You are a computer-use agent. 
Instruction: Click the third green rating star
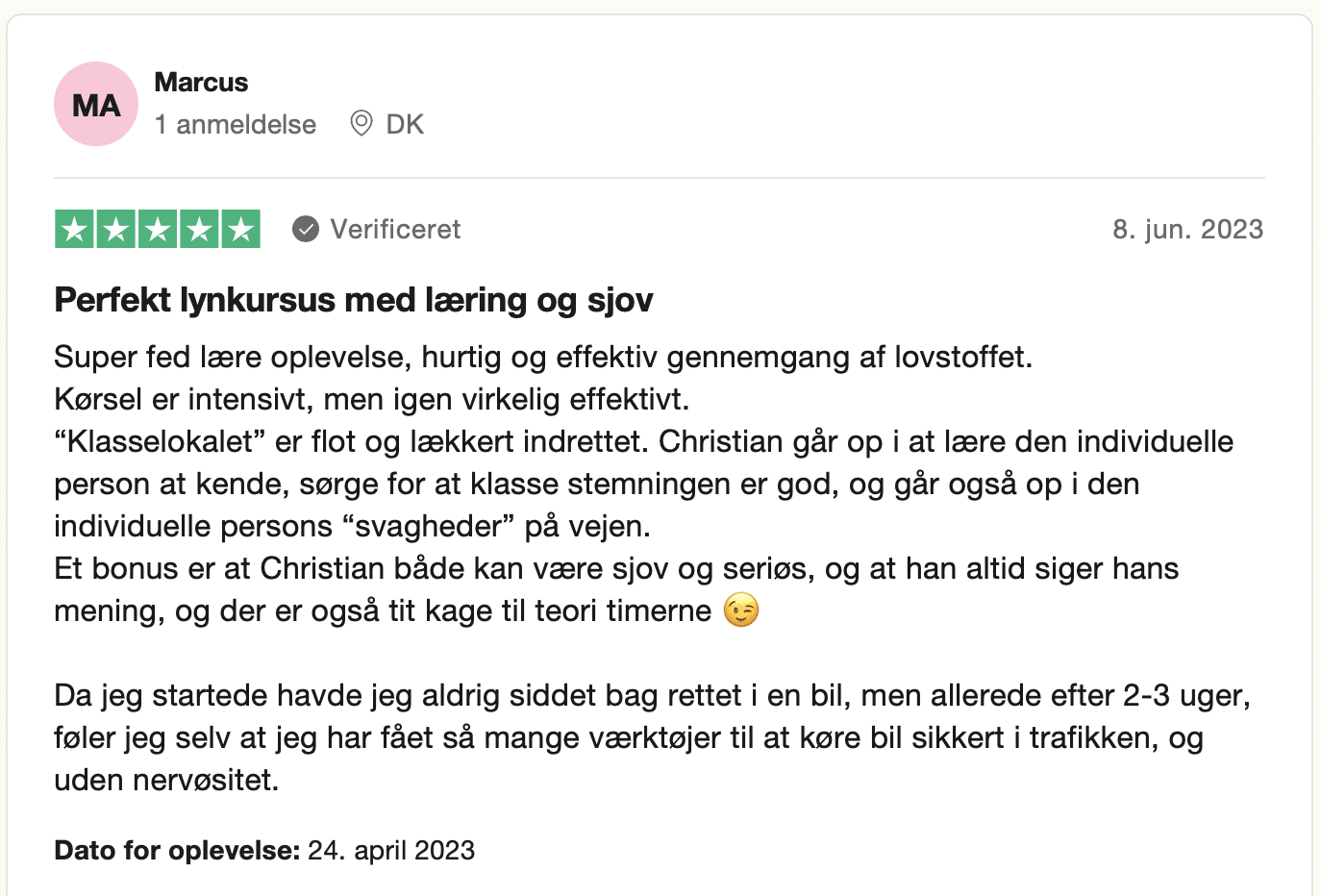158,230
